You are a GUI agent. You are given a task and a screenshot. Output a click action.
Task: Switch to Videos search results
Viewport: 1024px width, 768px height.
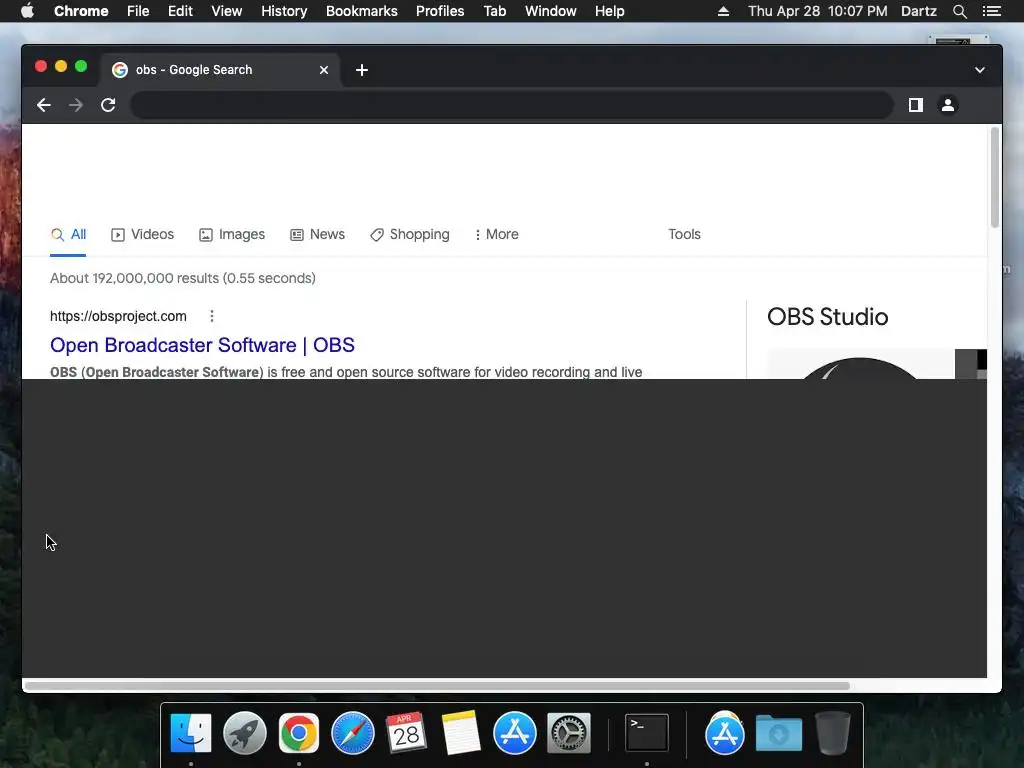142,234
